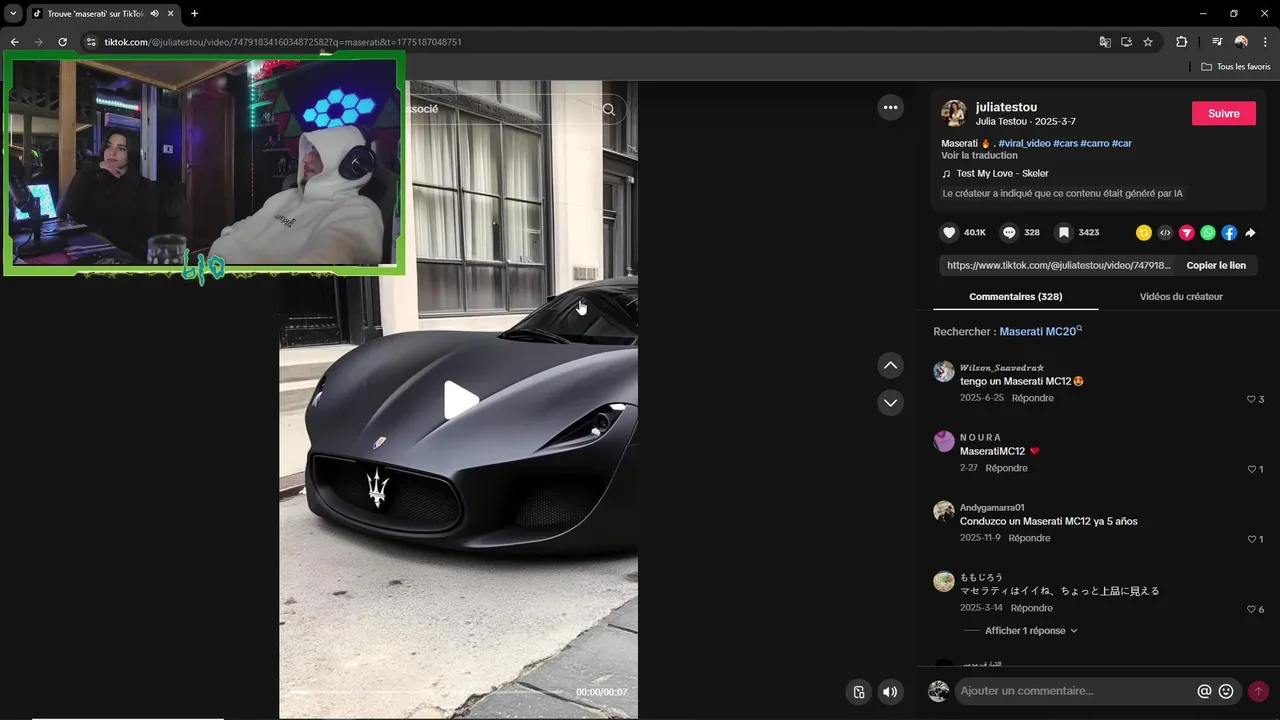Viewport: 1280px width, 720px height.
Task: Click juliatestou's profile avatar
Action: (954, 113)
